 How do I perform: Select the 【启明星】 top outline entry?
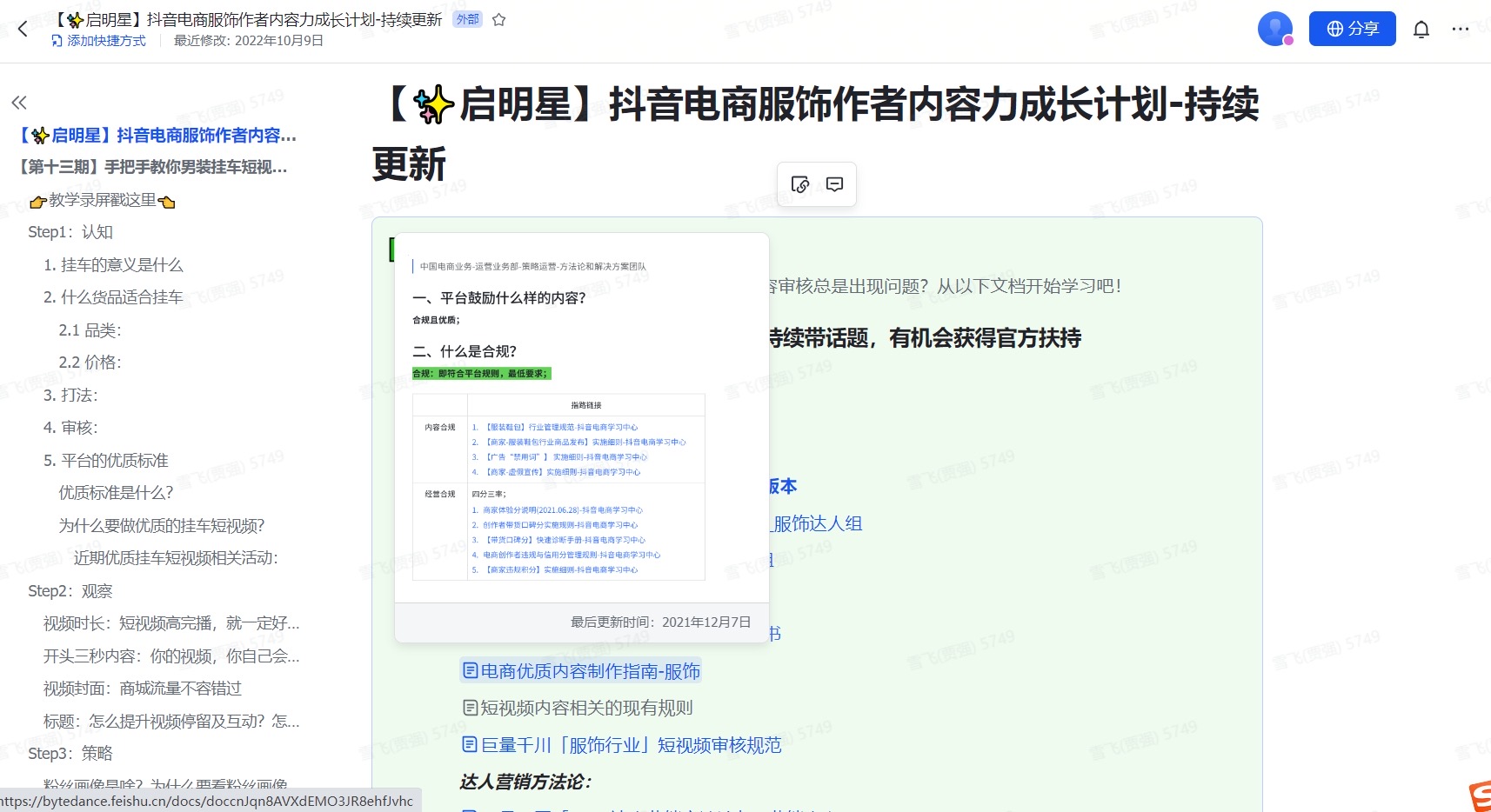click(157, 136)
